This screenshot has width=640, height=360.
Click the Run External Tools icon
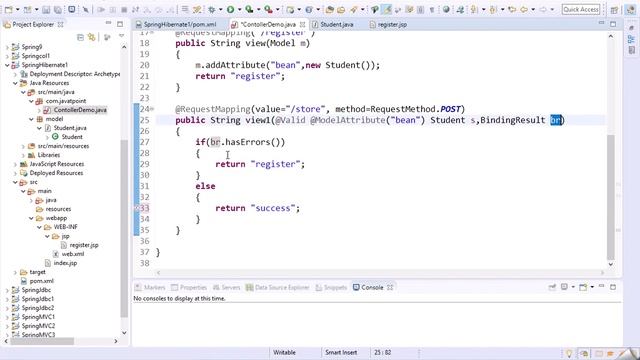[268, 9]
